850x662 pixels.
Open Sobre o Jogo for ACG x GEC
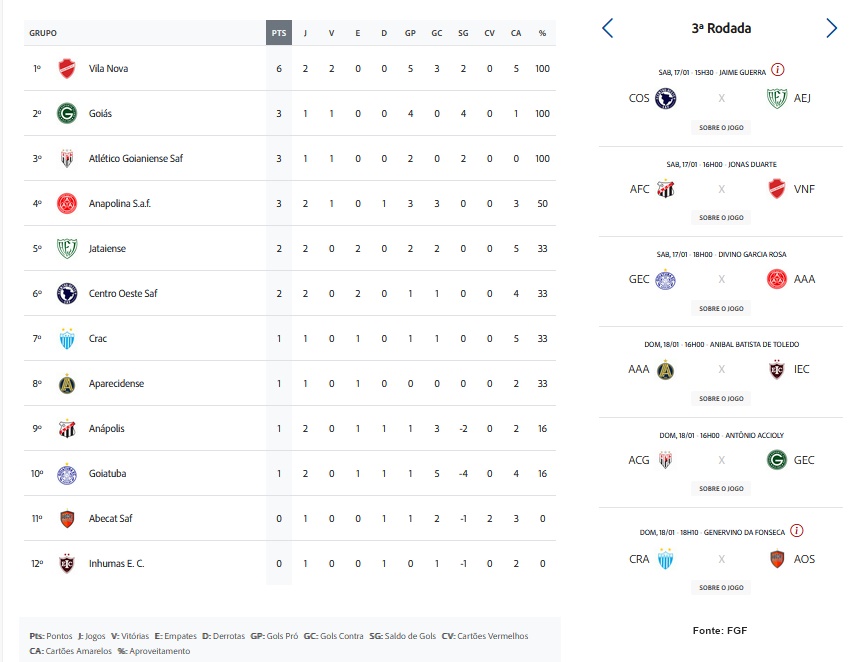coord(721,488)
